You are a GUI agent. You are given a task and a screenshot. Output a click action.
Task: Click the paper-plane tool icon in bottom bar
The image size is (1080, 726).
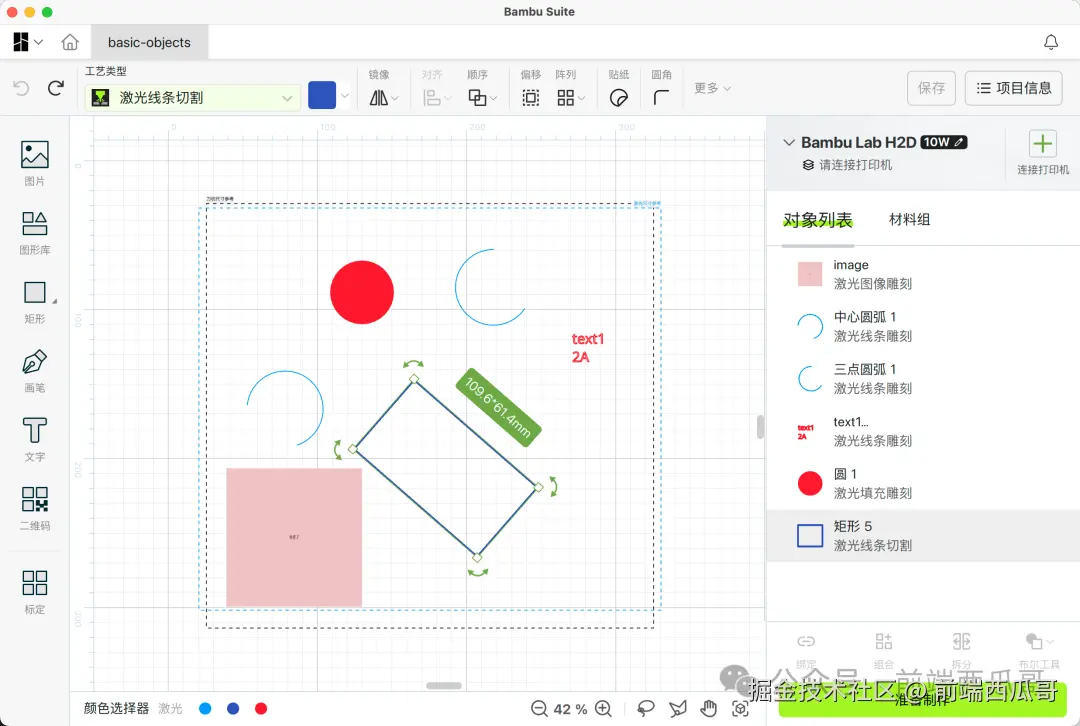(x=678, y=708)
